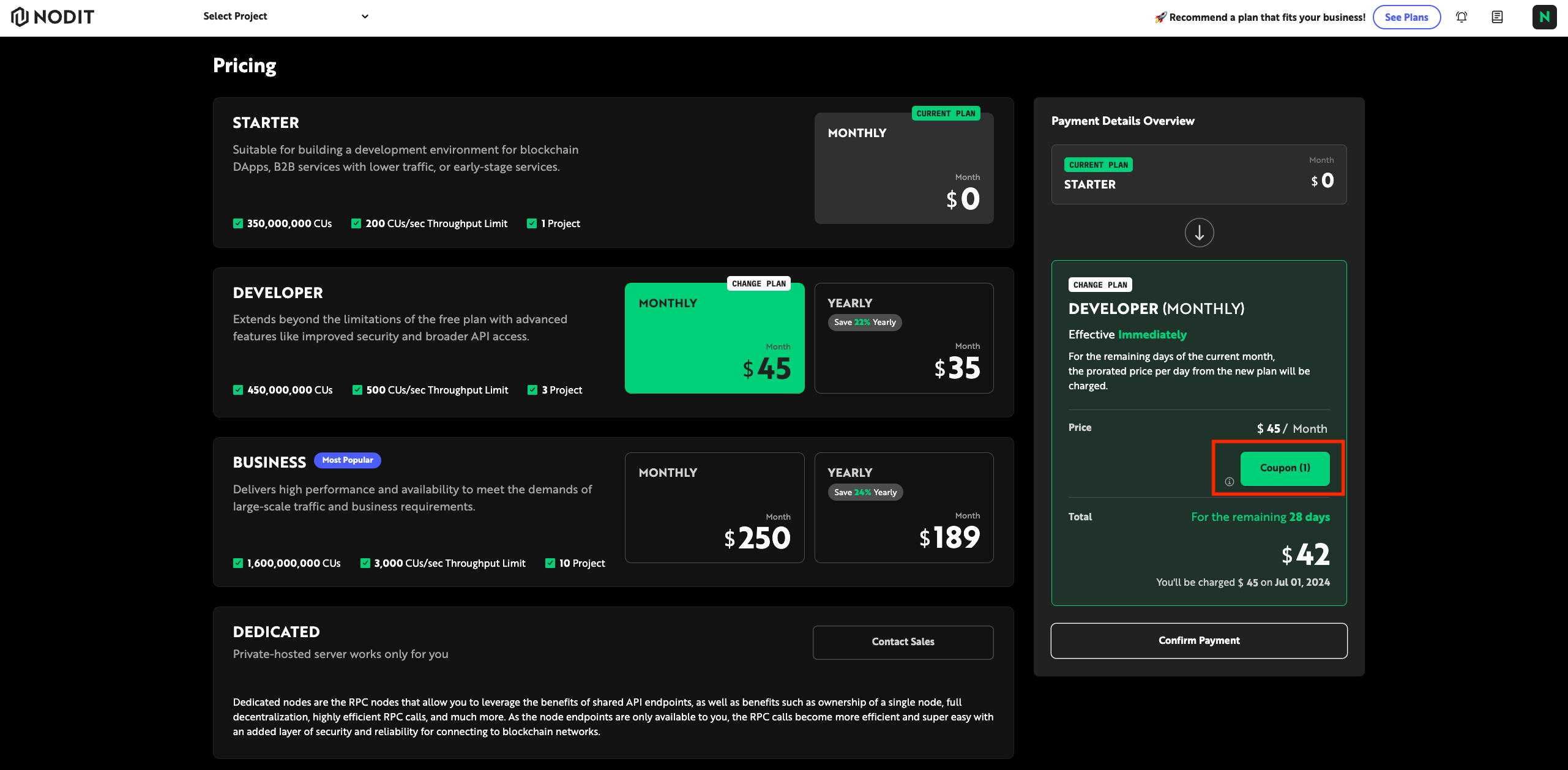The height and width of the screenshot is (770, 1568).
Task: Click the 350,000,000 CUs checkbox in Starter
Action: 238,223
